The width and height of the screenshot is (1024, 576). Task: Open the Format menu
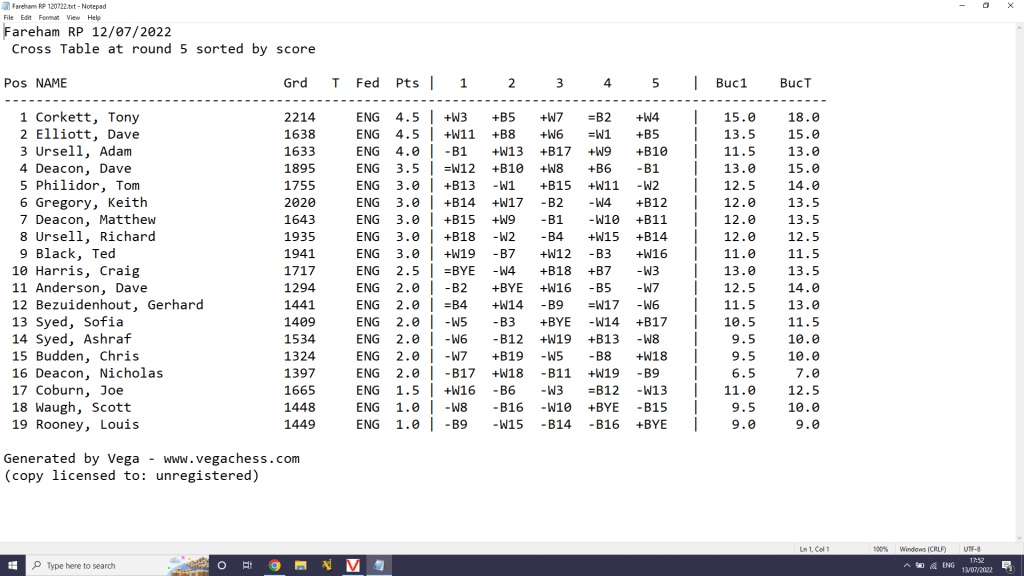click(48, 17)
